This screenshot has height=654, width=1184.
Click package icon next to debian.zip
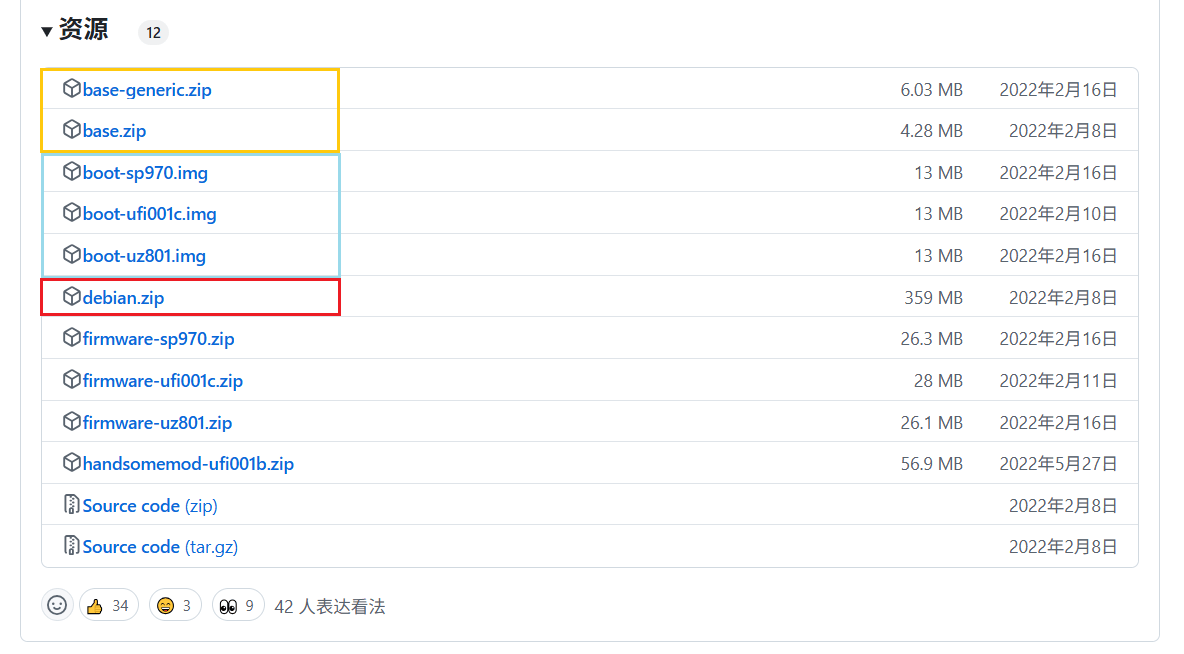click(x=71, y=297)
